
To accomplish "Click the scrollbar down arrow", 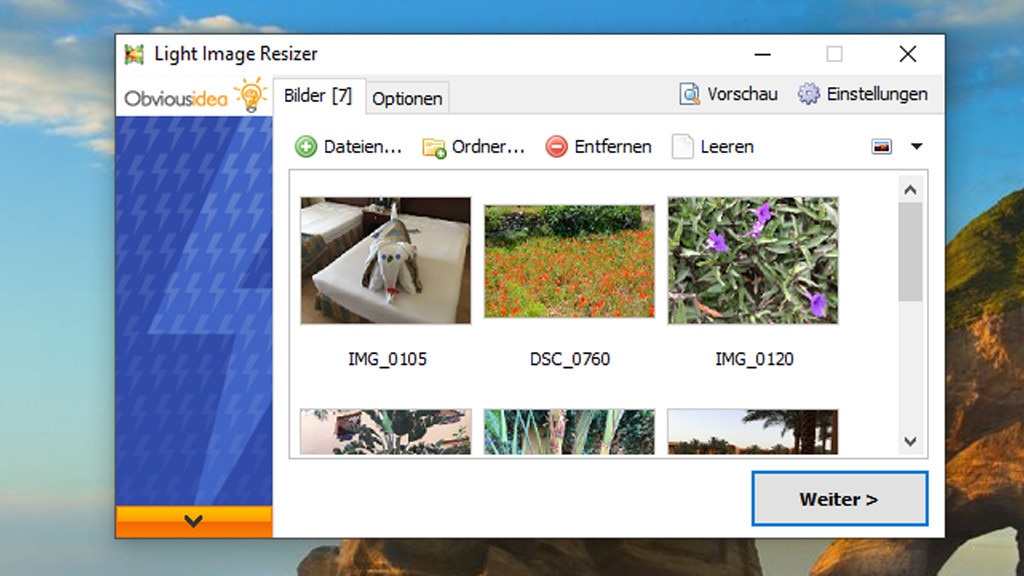I will tap(909, 441).
